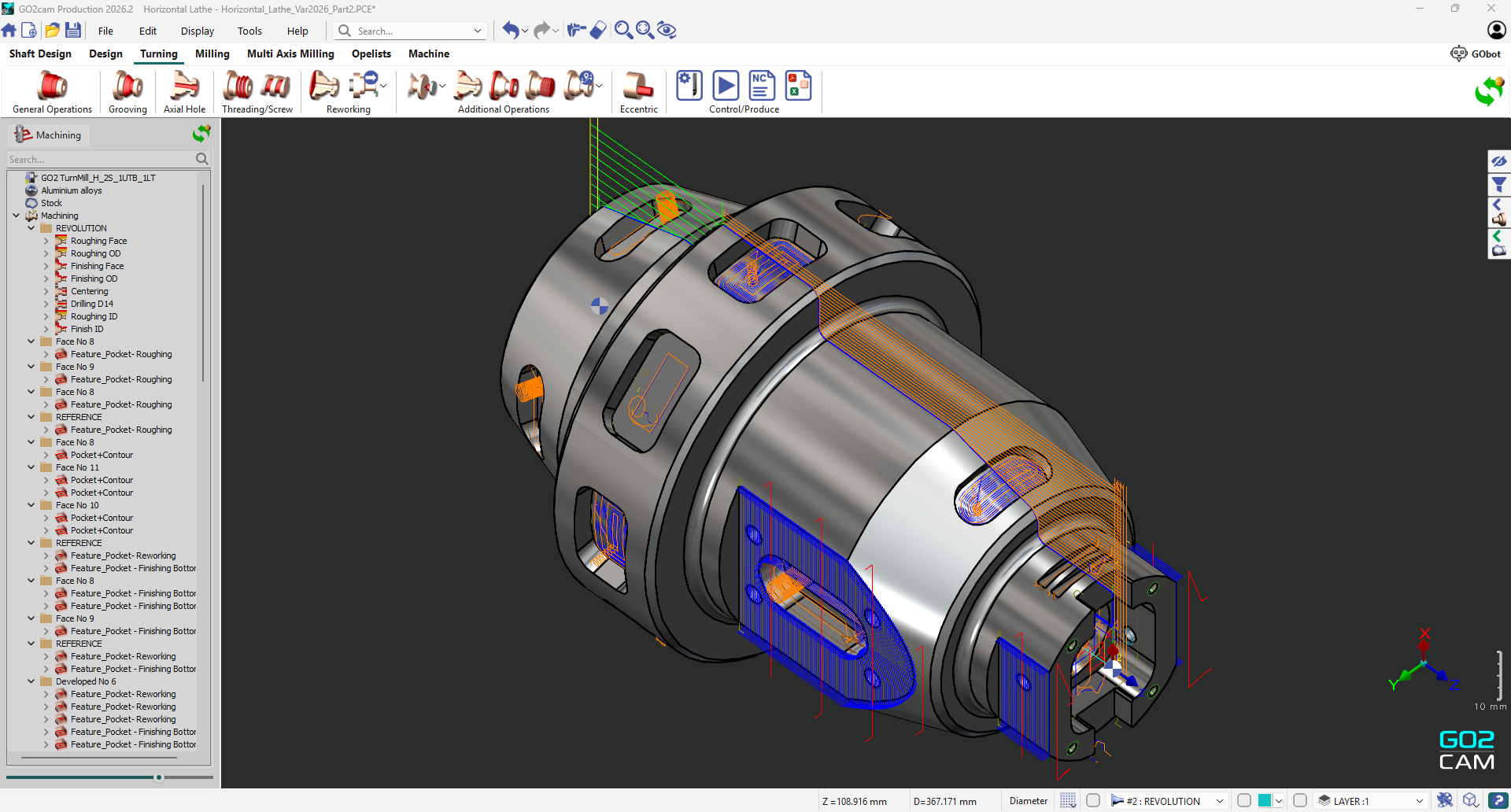Viewport: 1511px width, 812px height.
Task: Open the General Operations turning tool
Action: (x=52, y=86)
